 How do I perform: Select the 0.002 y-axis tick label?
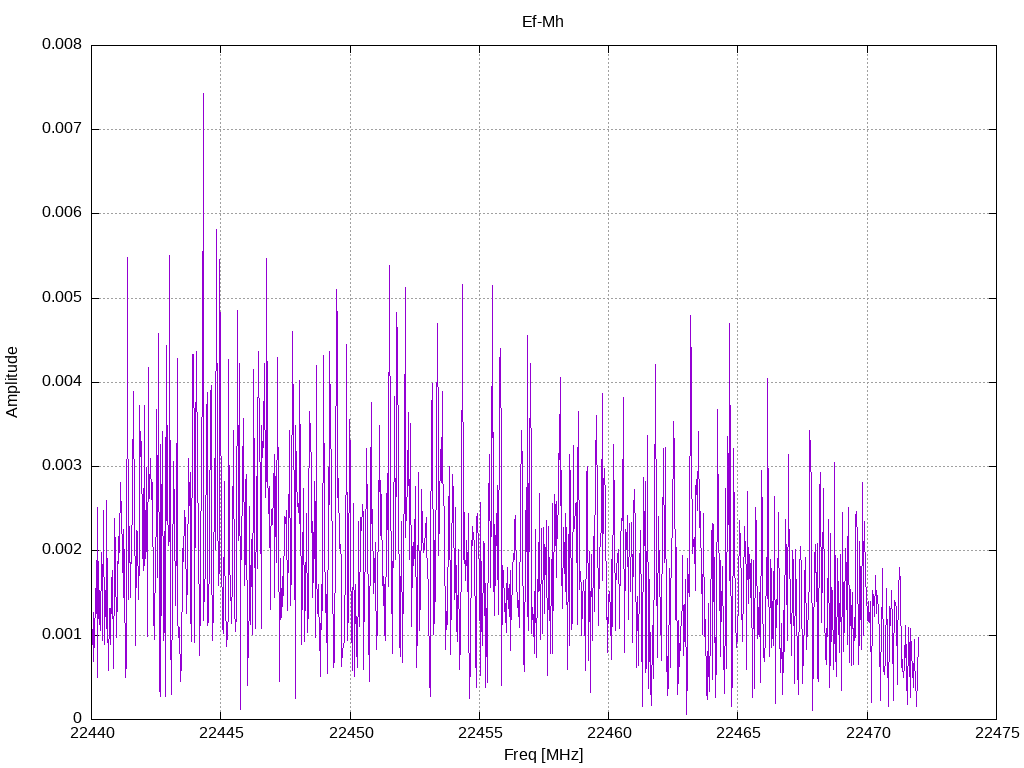click(61, 550)
